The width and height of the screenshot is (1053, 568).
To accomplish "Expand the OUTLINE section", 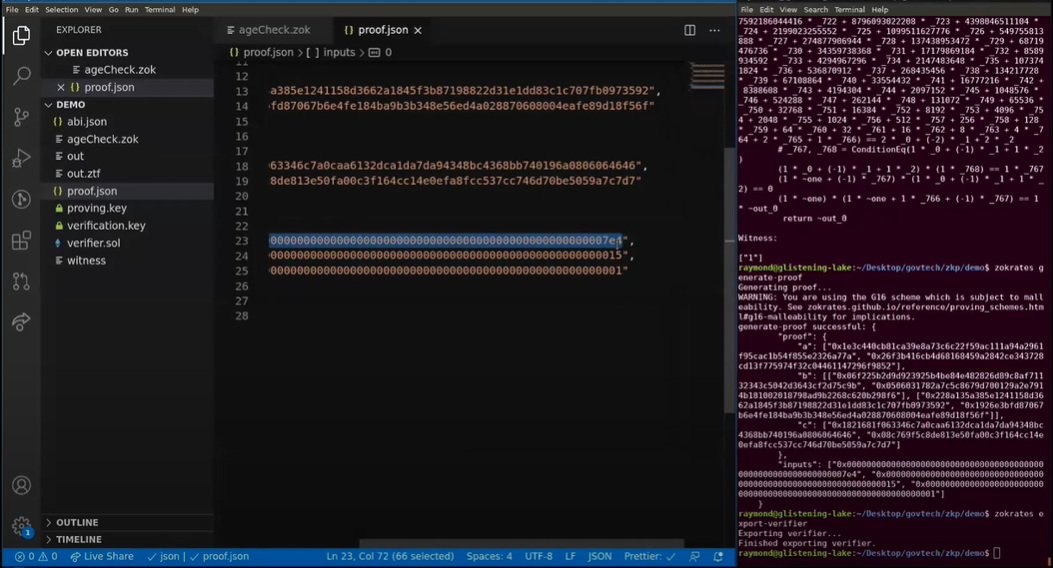I will [128, 522].
